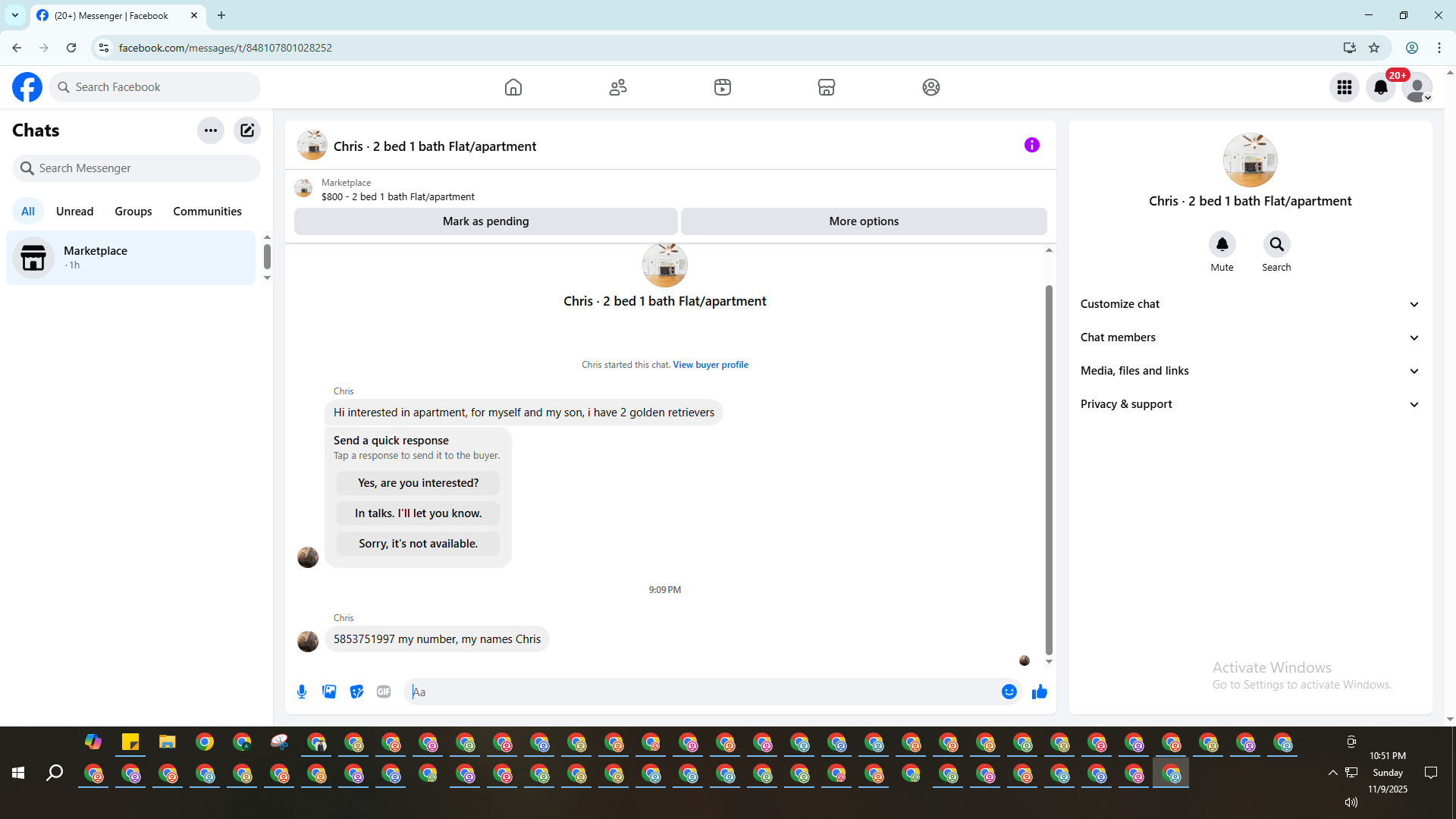The height and width of the screenshot is (819, 1456).
Task: Open the browser tab list dropdown
Action: [15, 15]
